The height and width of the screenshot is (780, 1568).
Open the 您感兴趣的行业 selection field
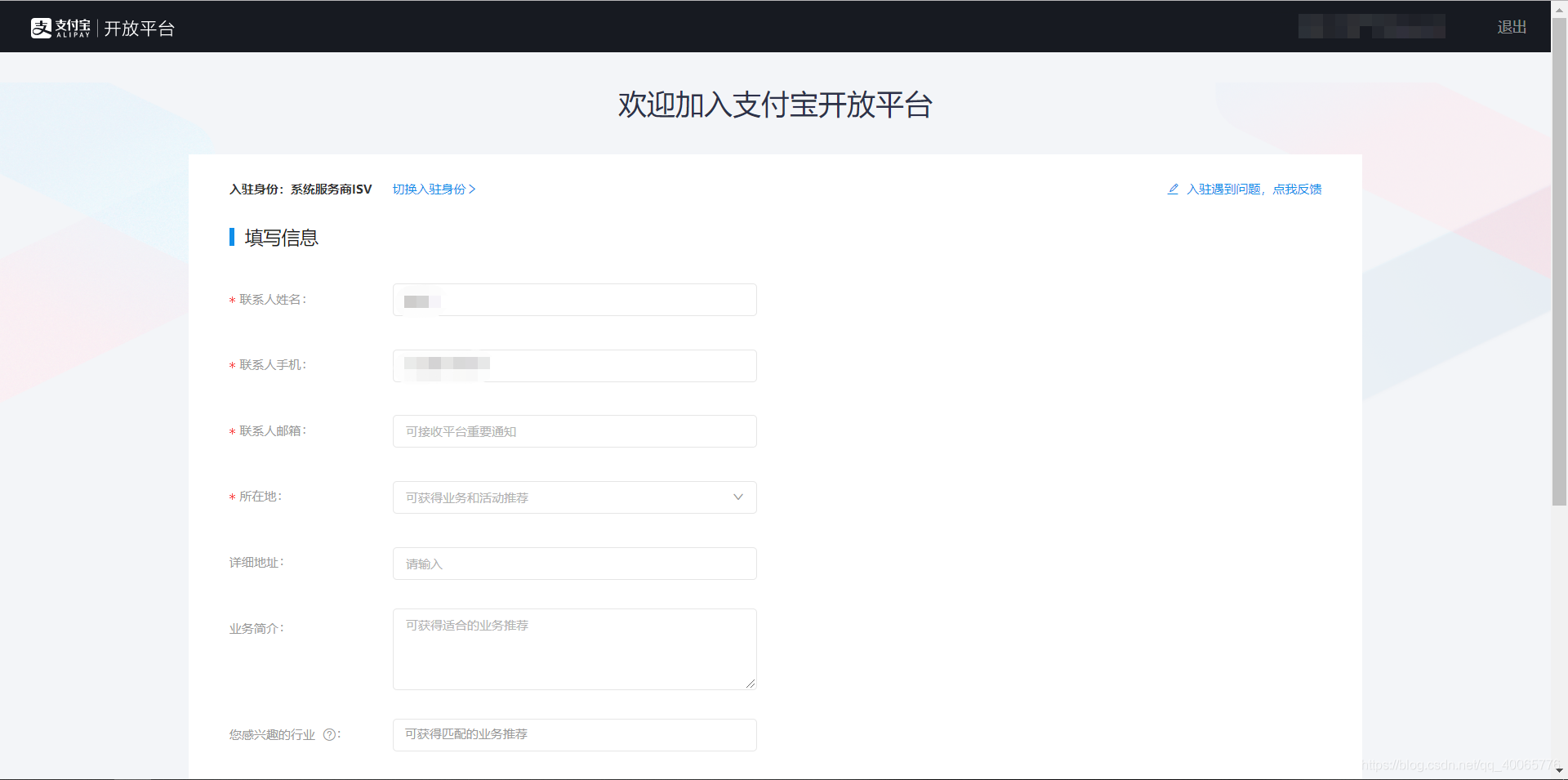coord(574,735)
